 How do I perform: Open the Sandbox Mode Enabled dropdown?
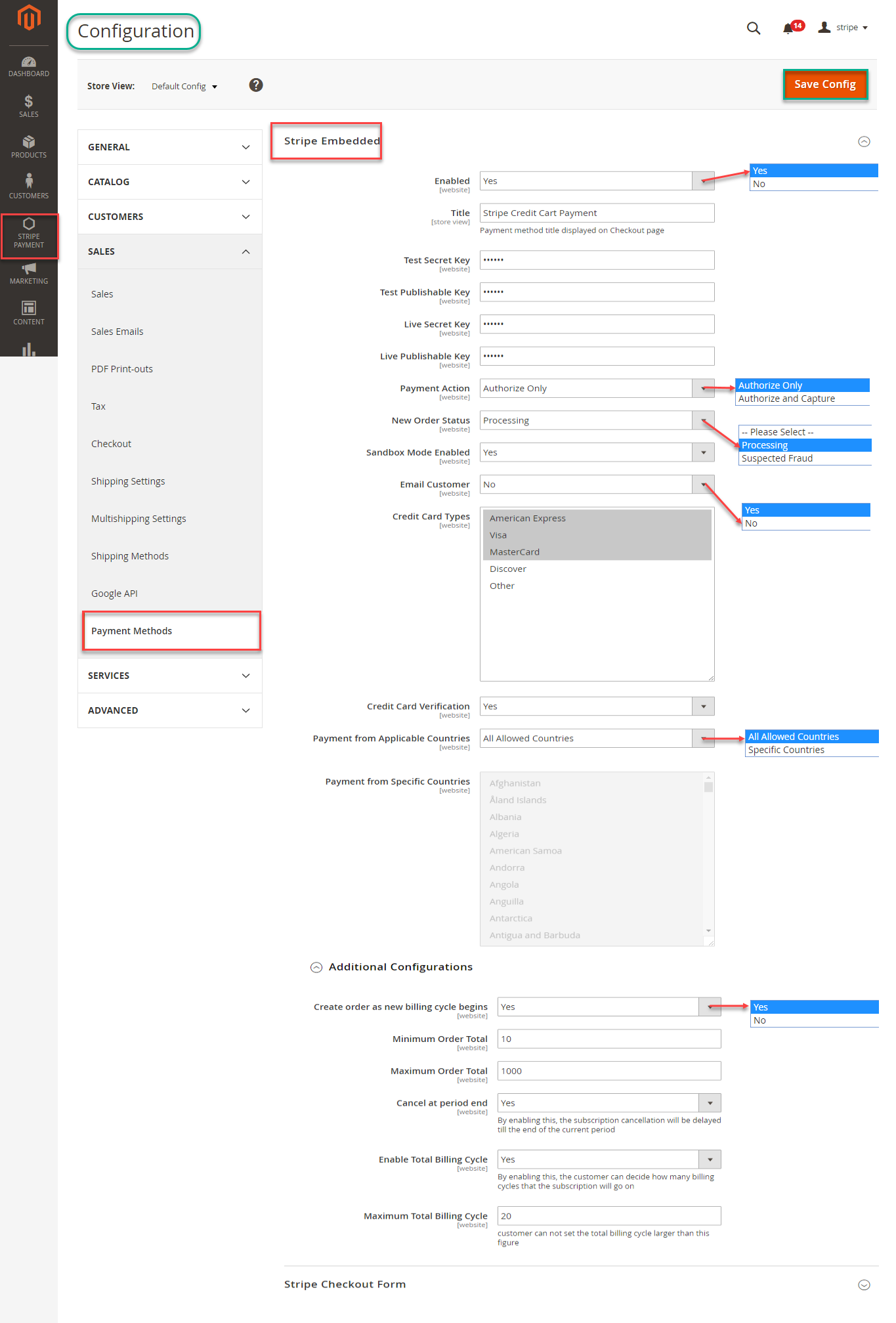point(596,452)
